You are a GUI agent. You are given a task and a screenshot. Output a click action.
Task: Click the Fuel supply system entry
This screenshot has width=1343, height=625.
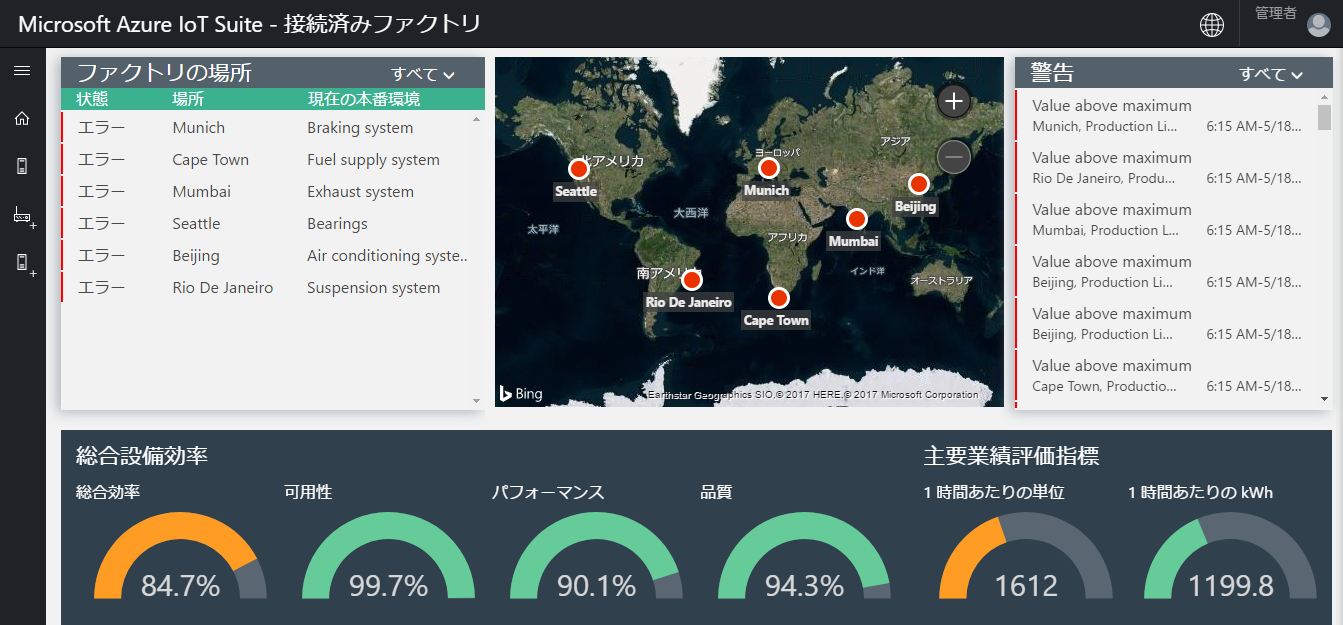coord(373,160)
